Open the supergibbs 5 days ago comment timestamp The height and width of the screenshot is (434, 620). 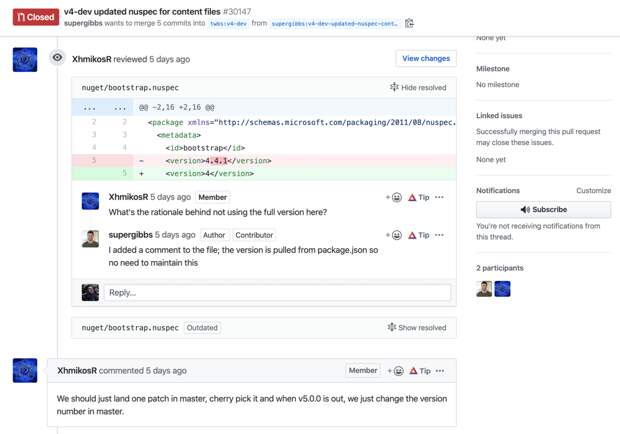point(175,235)
